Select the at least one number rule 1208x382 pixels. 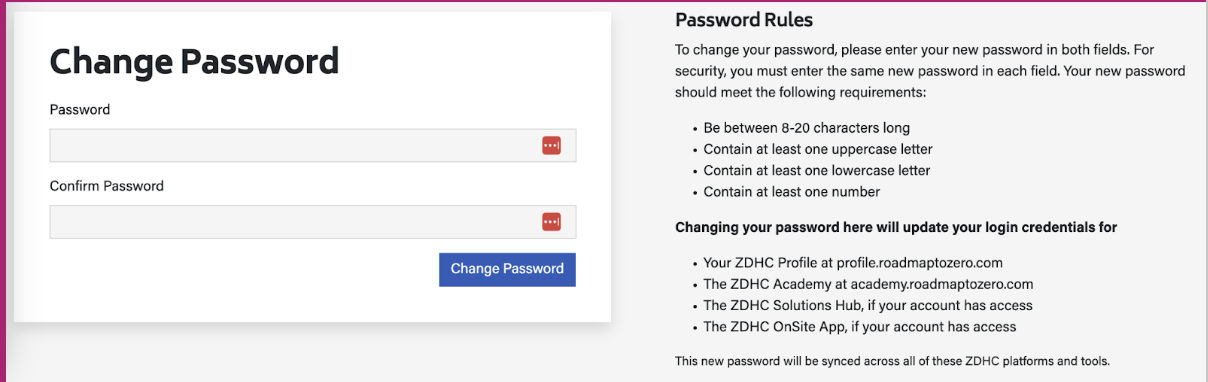point(792,191)
